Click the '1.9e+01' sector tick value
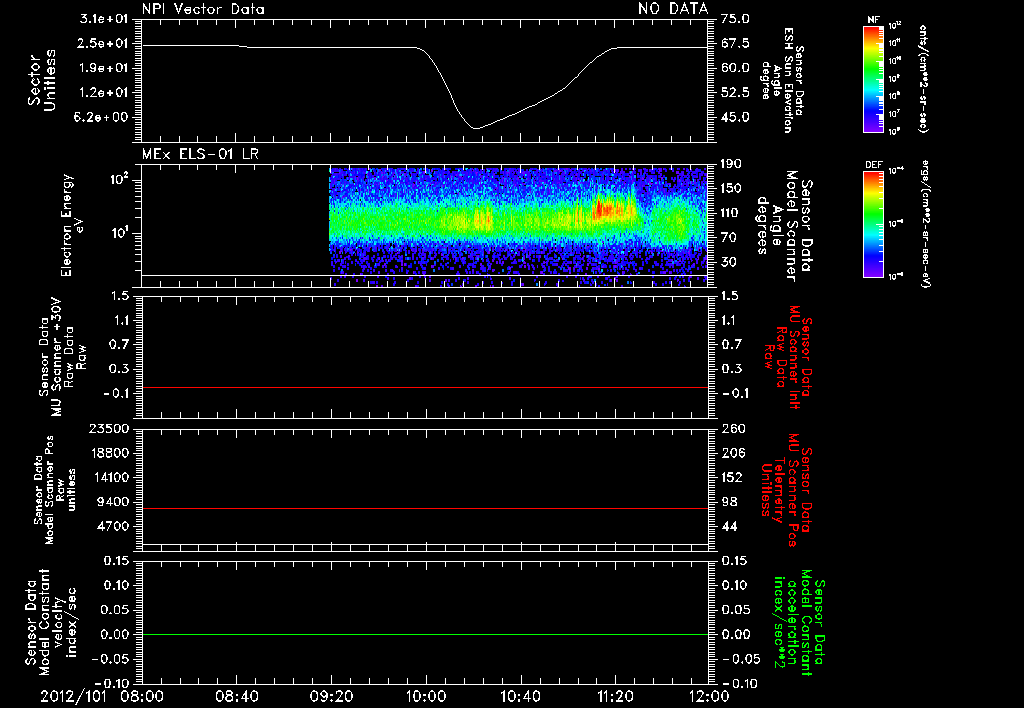Image resolution: width=1024 pixels, height=708 pixels. [104, 68]
